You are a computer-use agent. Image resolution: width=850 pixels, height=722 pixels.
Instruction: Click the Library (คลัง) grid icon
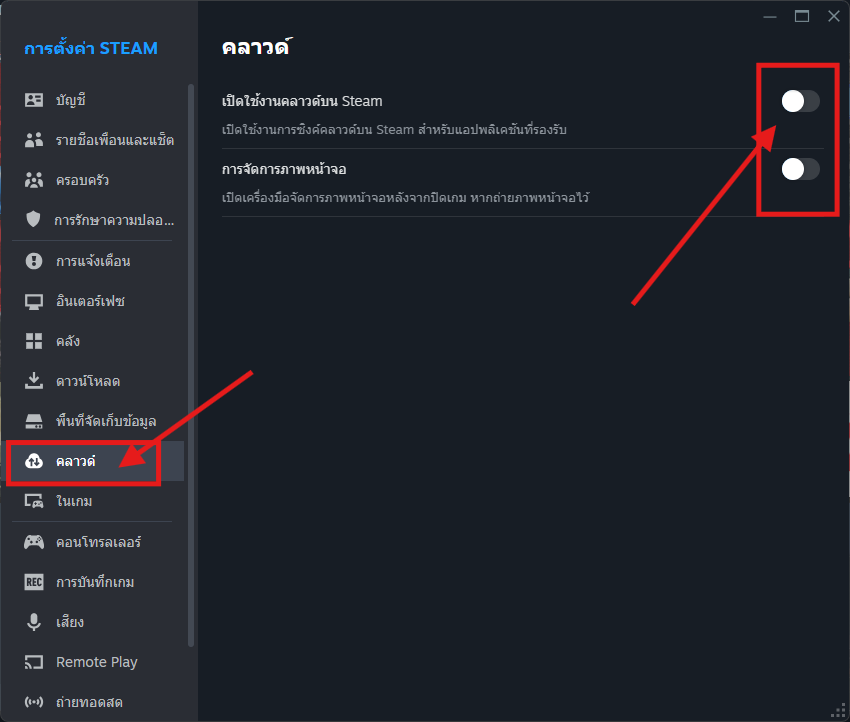point(34,341)
